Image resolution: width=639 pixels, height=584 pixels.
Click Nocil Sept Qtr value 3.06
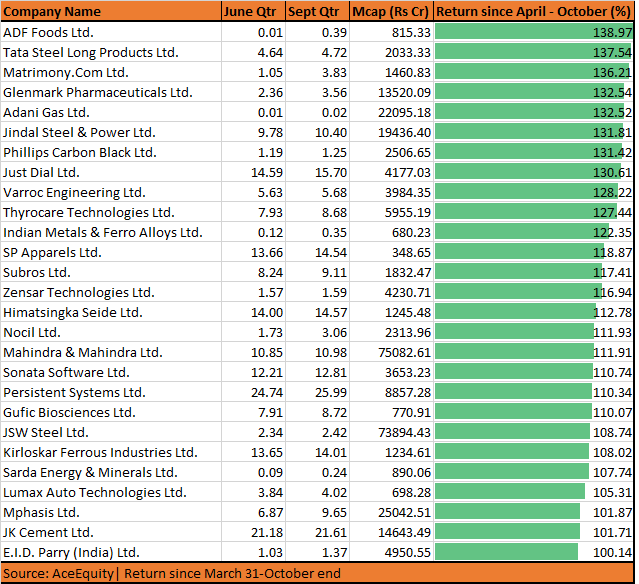coord(334,332)
